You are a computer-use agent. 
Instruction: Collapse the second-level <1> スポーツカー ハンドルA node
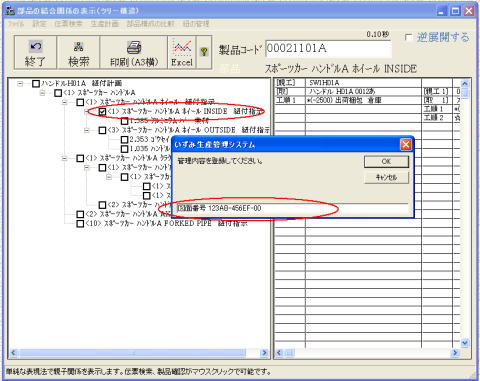(x=42, y=93)
